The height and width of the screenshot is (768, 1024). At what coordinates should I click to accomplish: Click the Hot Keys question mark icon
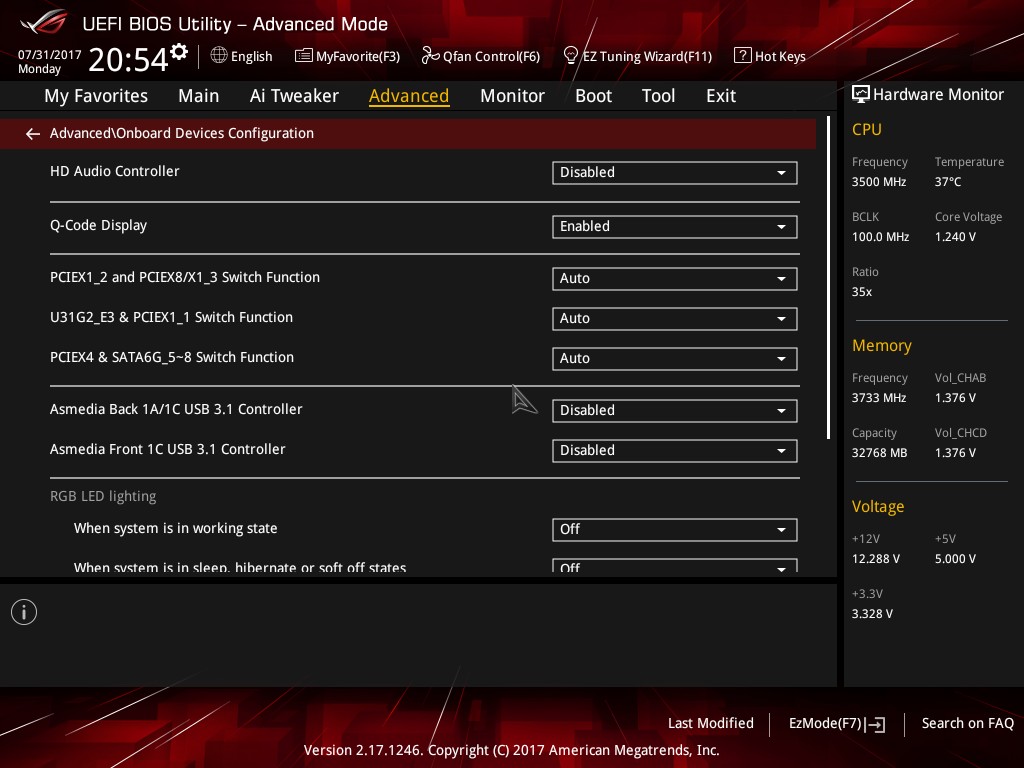[743, 56]
